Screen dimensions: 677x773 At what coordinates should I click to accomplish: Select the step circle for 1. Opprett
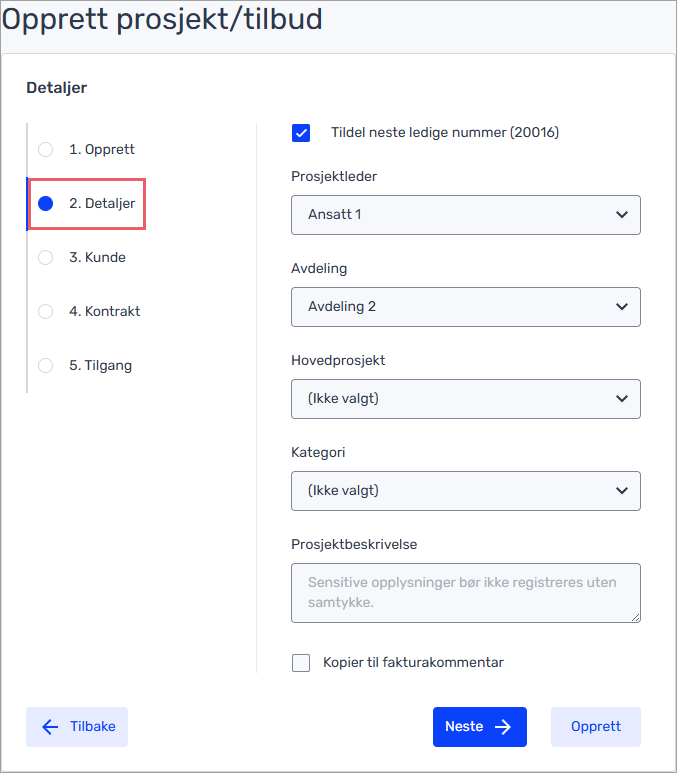coord(45,149)
